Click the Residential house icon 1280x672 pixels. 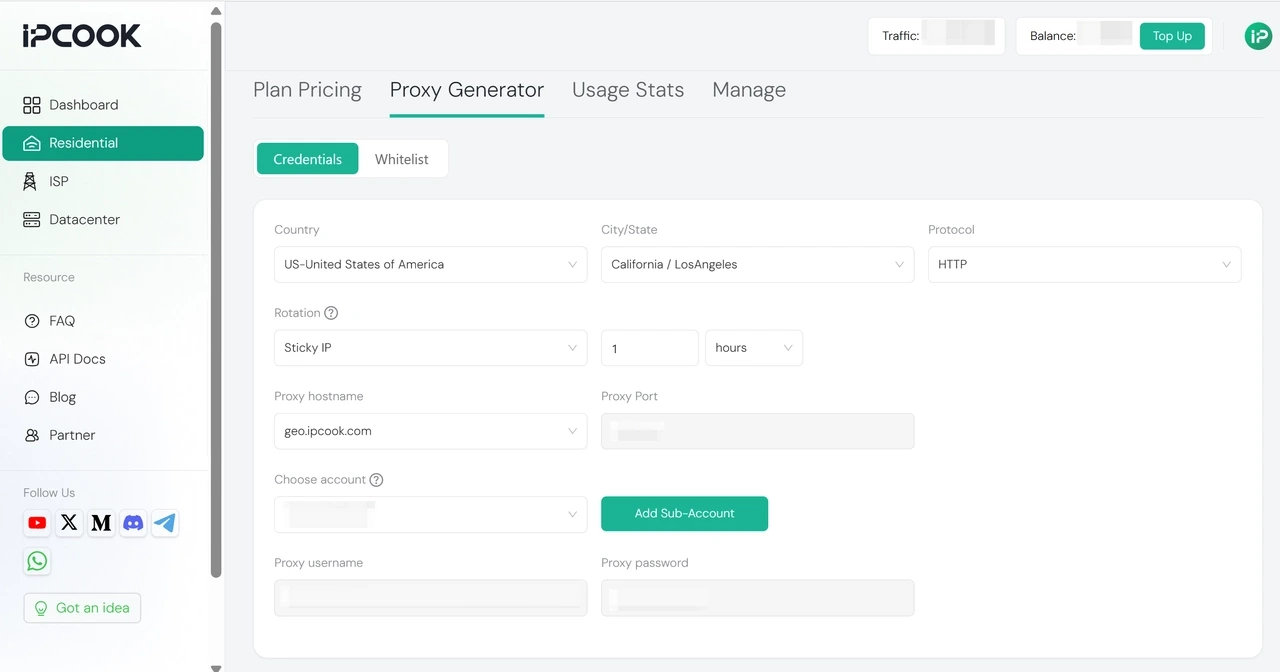click(x=32, y=143)
